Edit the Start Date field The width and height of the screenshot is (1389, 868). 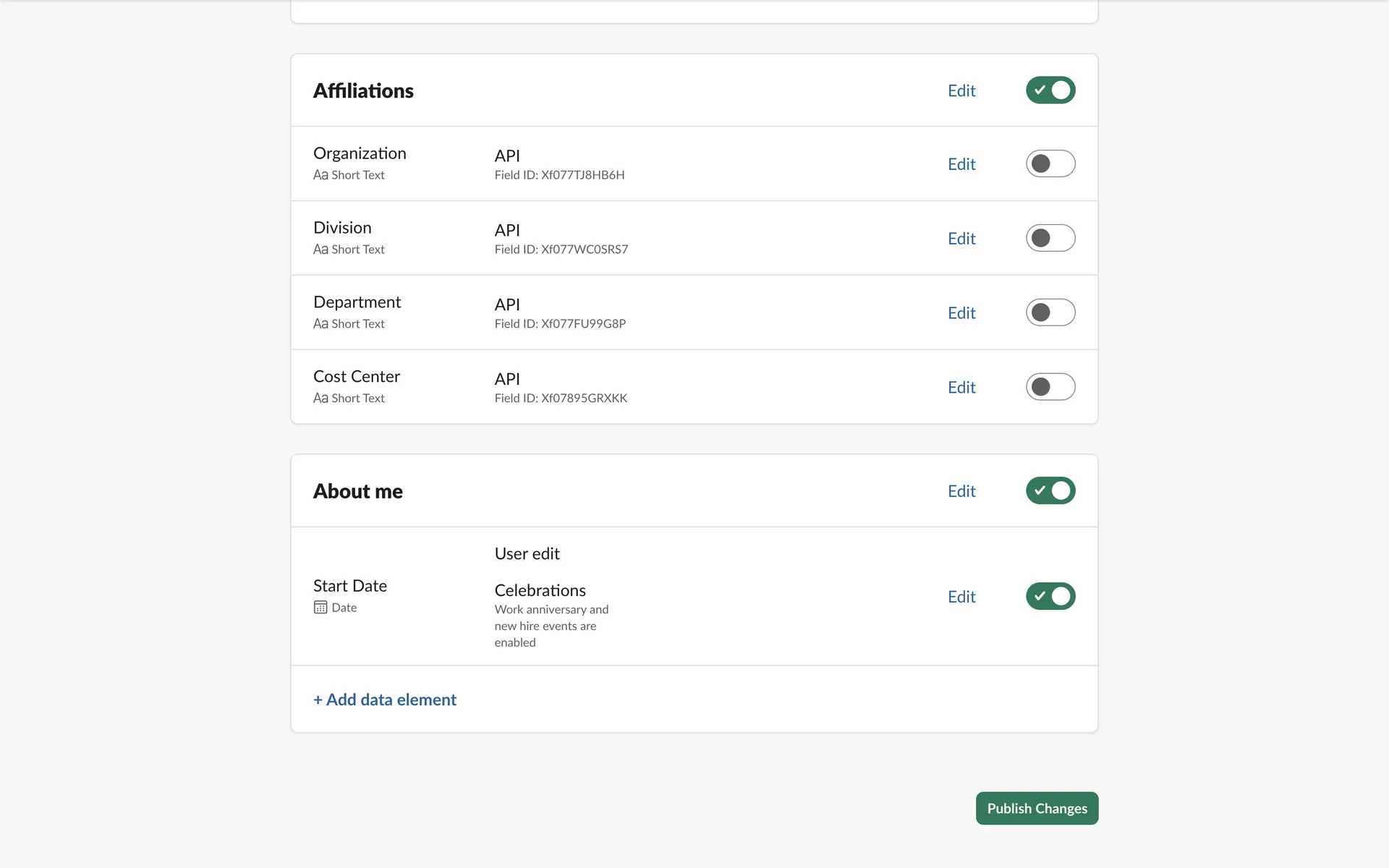click(x=961, y=597)
